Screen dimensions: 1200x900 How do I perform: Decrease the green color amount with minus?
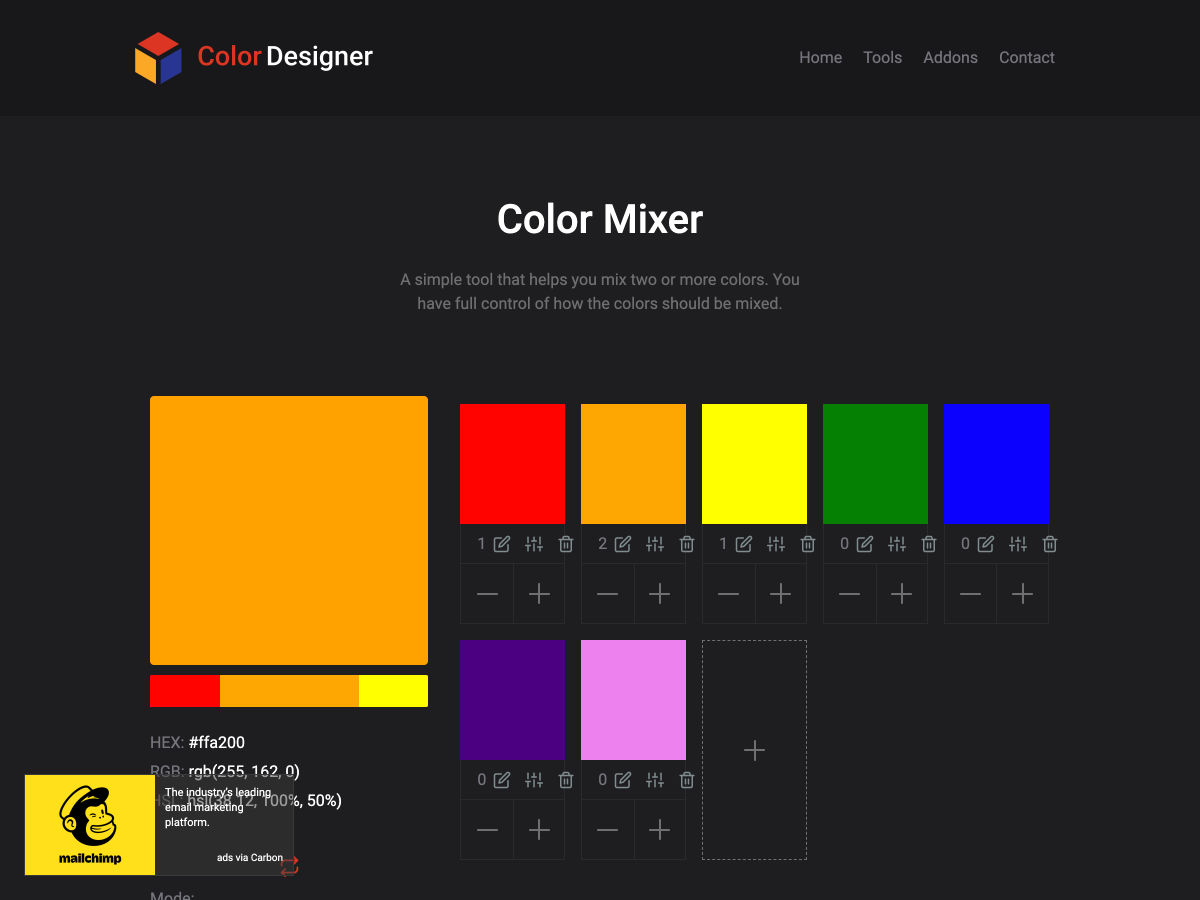(x=850, y=594)
